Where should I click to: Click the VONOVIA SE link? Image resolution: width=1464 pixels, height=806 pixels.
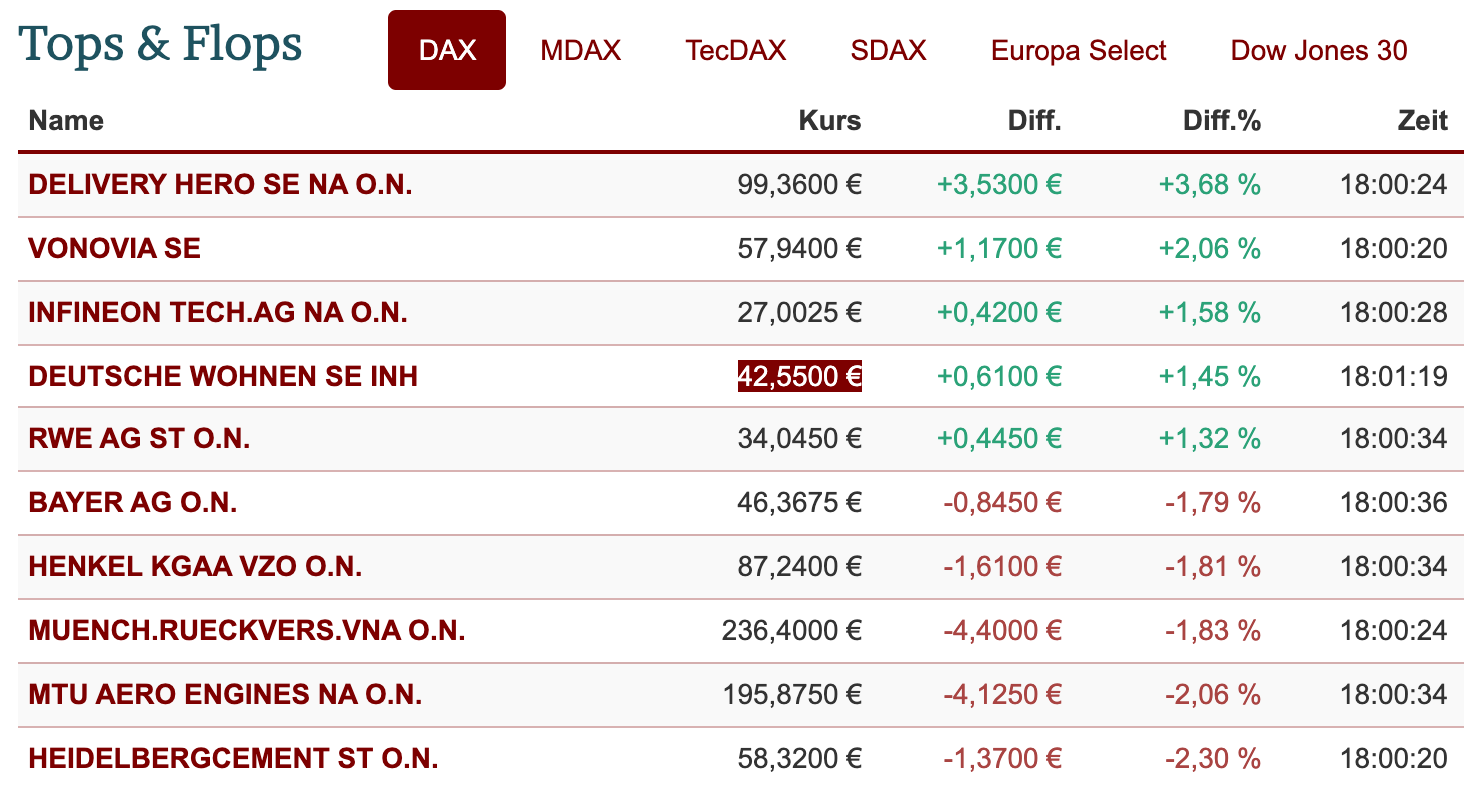click(115, 248)
